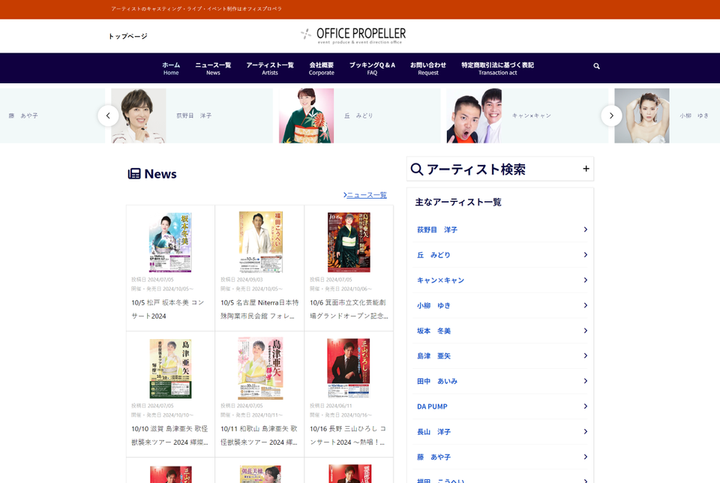Image resolution: width=720 pixels, height=483 pixels.
Task: Open 島津 亜矢 in artist list
Action: point(501,356)
